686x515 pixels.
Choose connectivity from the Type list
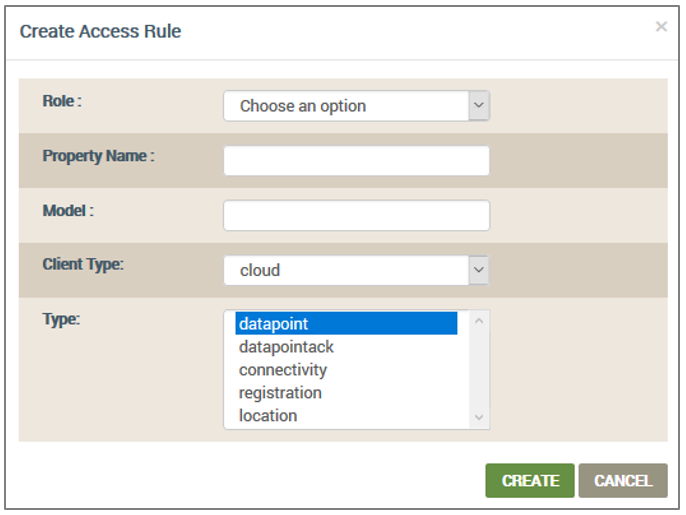click(x=346, y=370)
